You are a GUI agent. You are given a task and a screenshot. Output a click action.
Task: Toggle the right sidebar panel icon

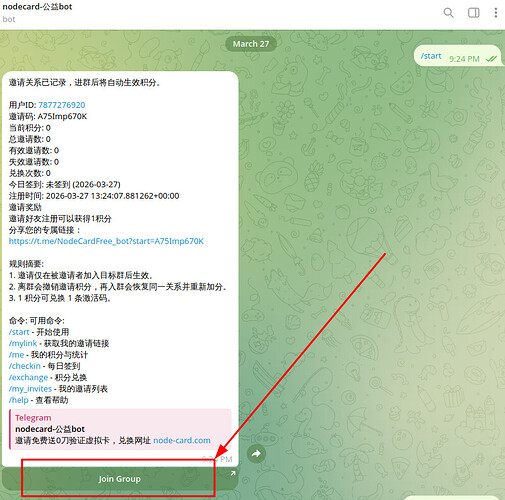pyautogui.click(x=473, y=13)
